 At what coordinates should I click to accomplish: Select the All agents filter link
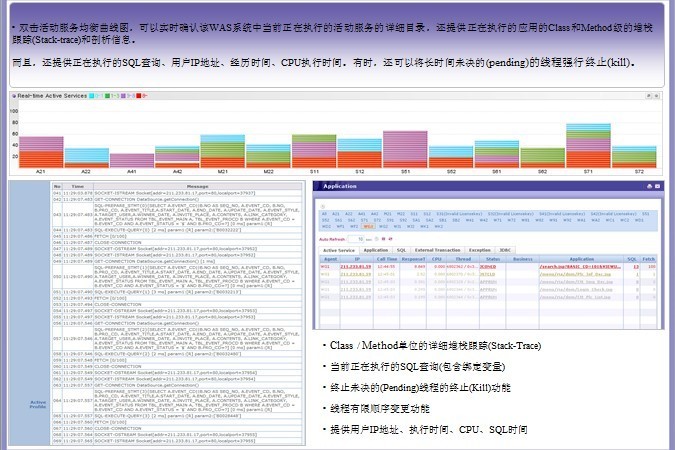tap(325, 213)
